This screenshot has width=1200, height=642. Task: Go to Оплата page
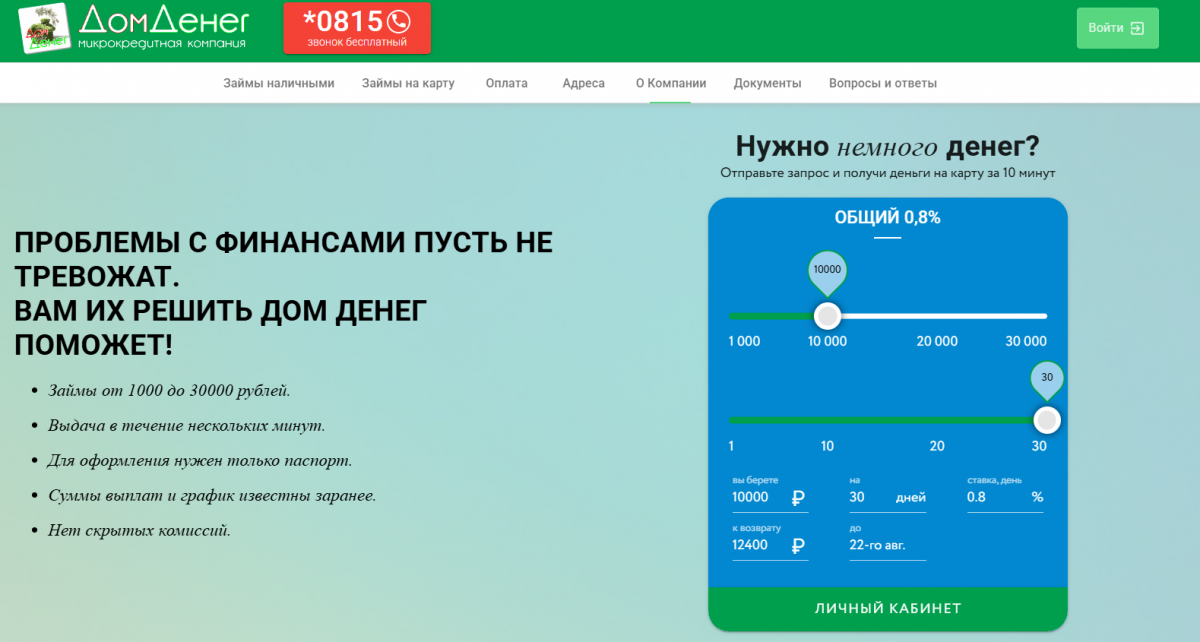point(507,83)
